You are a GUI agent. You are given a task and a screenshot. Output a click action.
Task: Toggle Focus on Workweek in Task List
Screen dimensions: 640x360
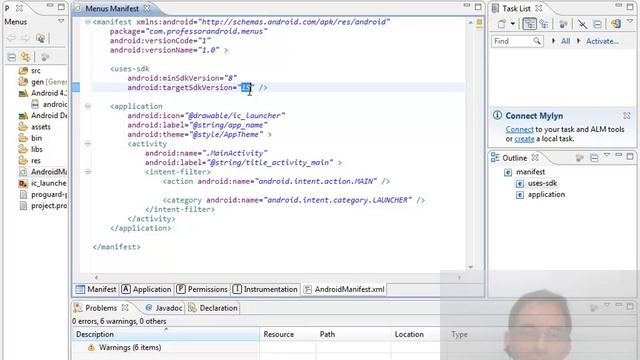pyautogui.click(x=563, y=24)
